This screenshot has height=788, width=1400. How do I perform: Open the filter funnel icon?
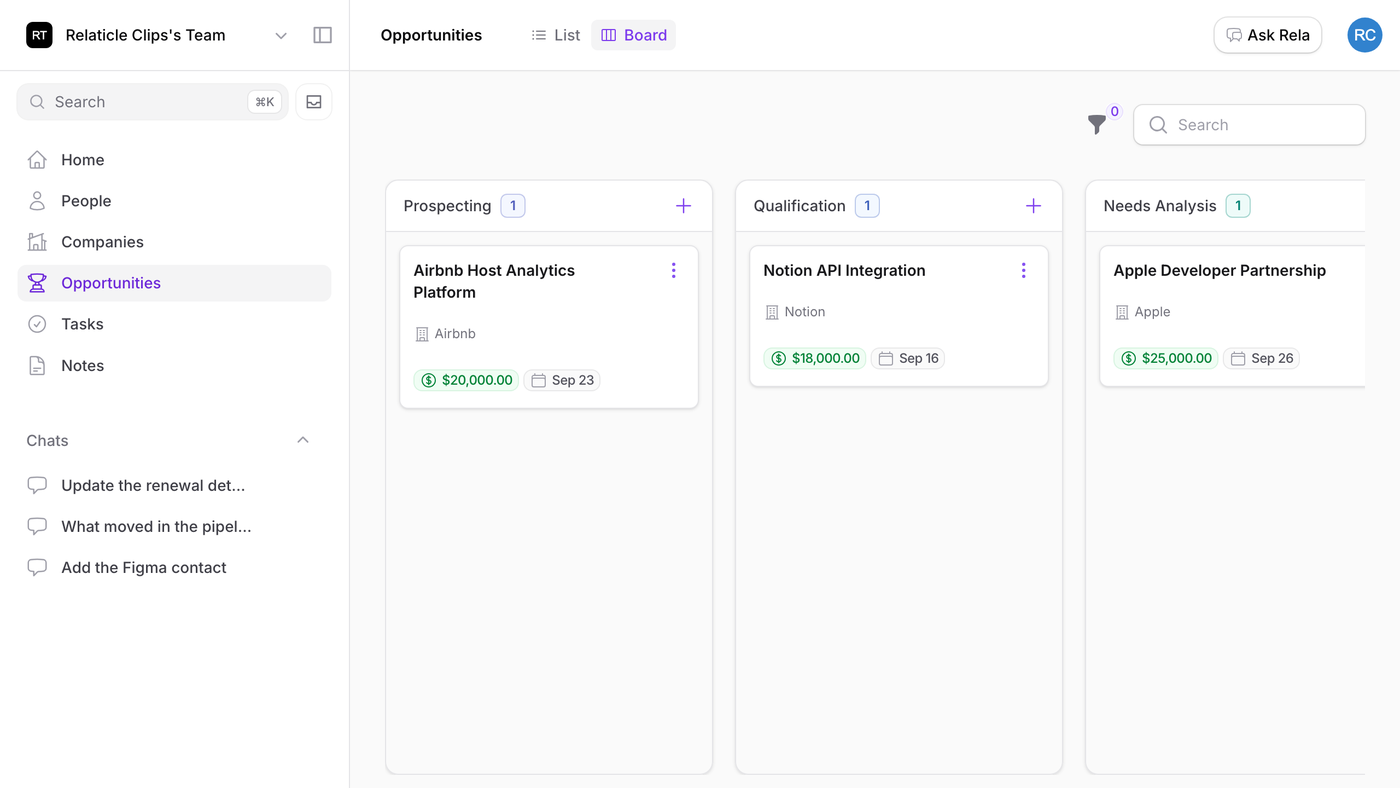[1097, 125]
